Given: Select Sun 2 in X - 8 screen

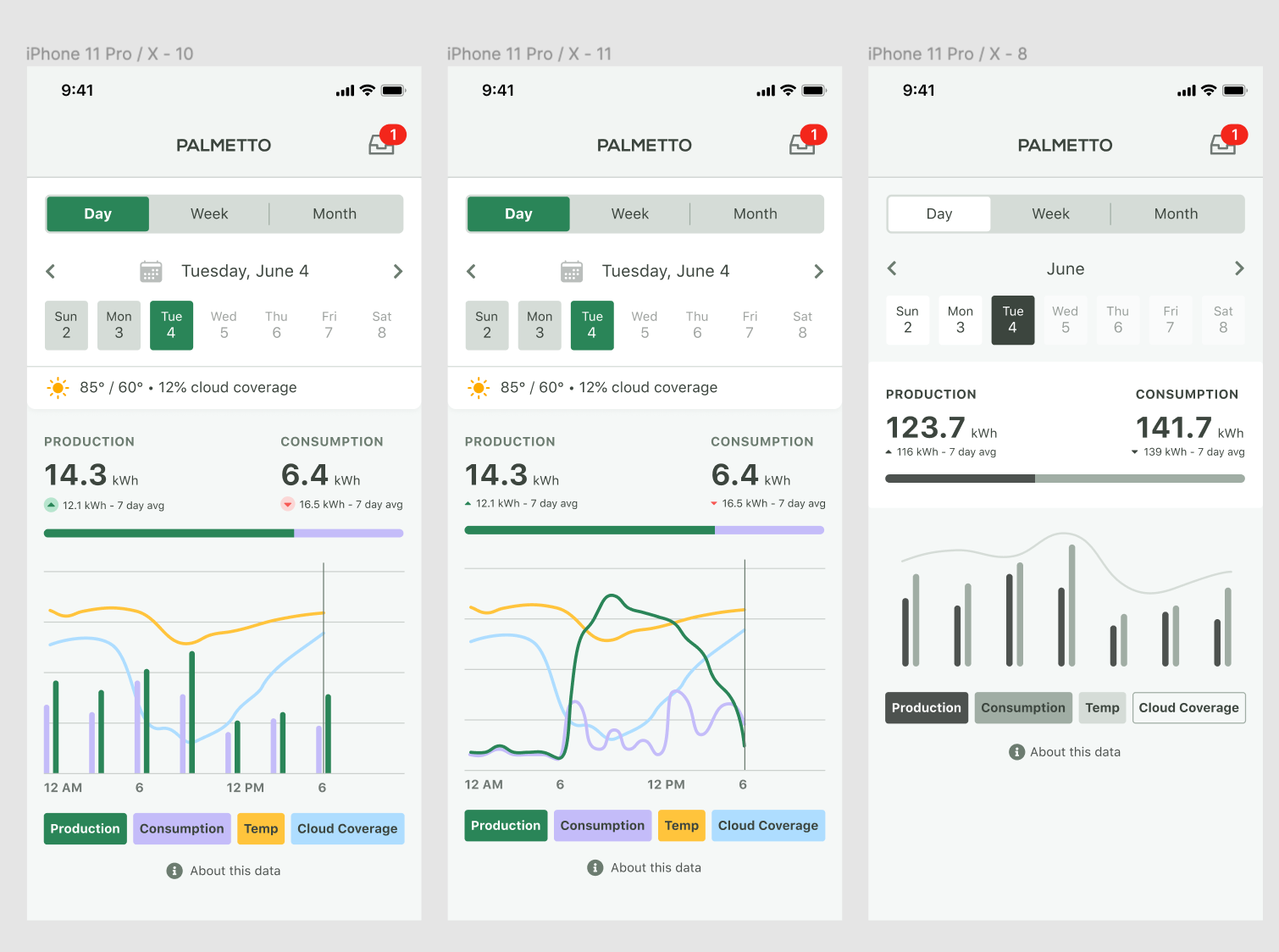Looking at the screenshot, I should 907,320.
